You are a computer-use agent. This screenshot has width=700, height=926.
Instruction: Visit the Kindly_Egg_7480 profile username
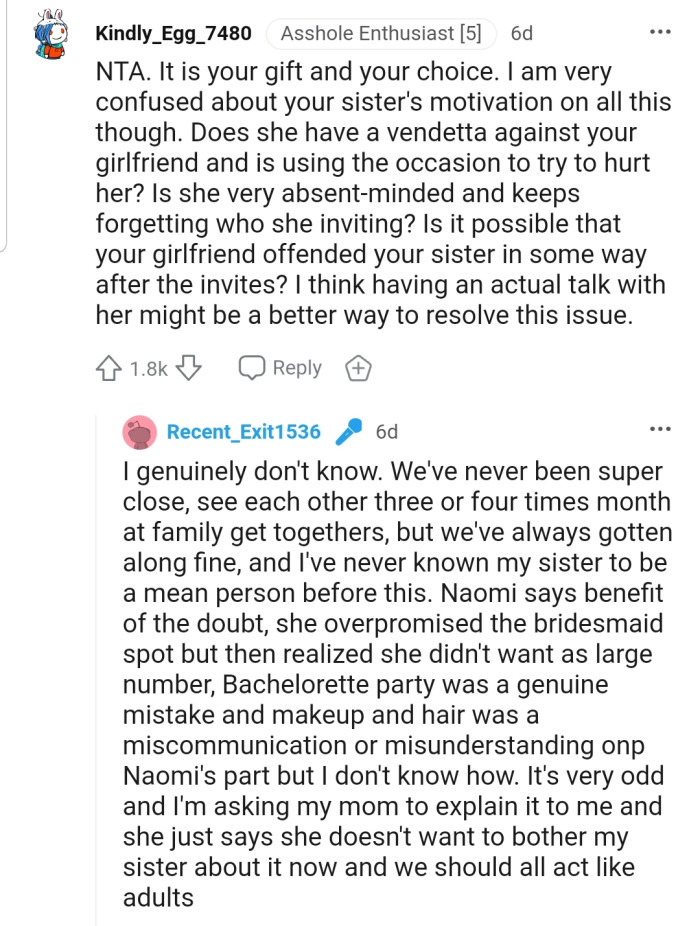pyautogui.click(x=174, y=33)
